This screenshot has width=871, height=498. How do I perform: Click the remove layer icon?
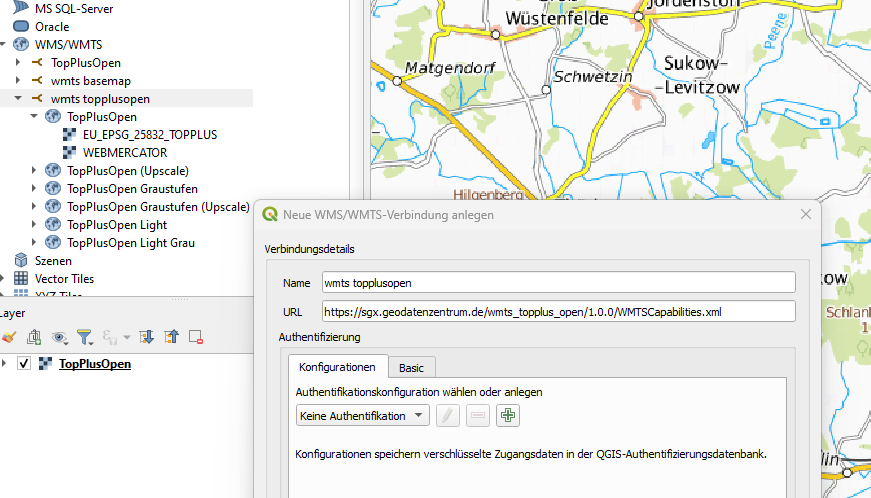pos(196,337)
